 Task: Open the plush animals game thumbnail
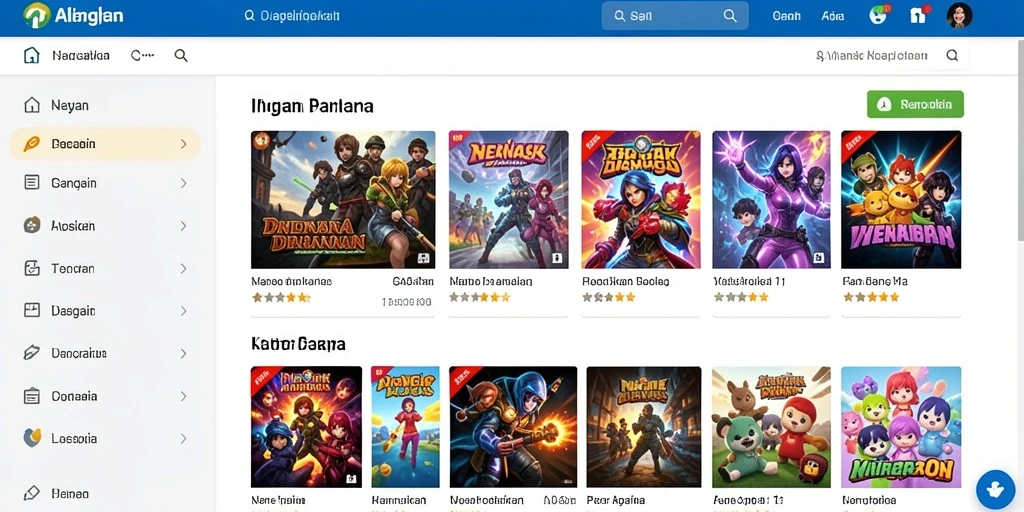pyautogui.click(x=771, y=427)
